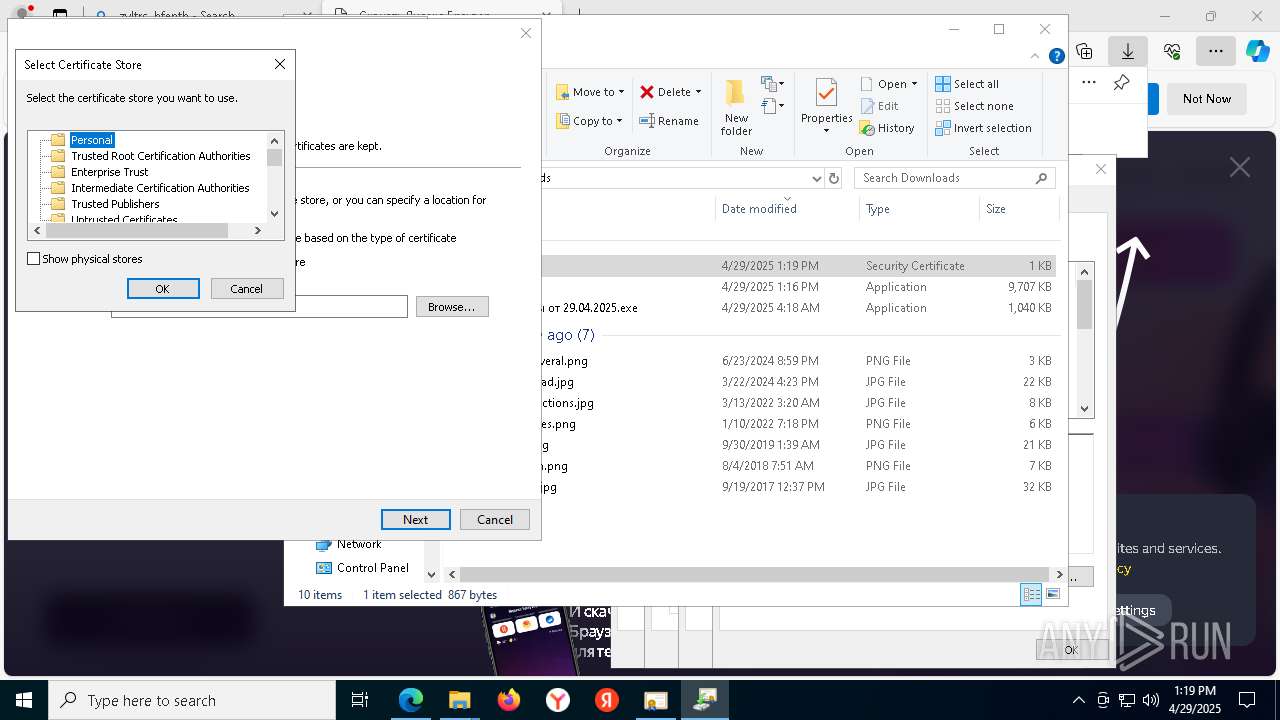Enable Show physical stores checkbox
This screenshot has height=720, width=1280.
pyautogui.click(x=34, y=259)
